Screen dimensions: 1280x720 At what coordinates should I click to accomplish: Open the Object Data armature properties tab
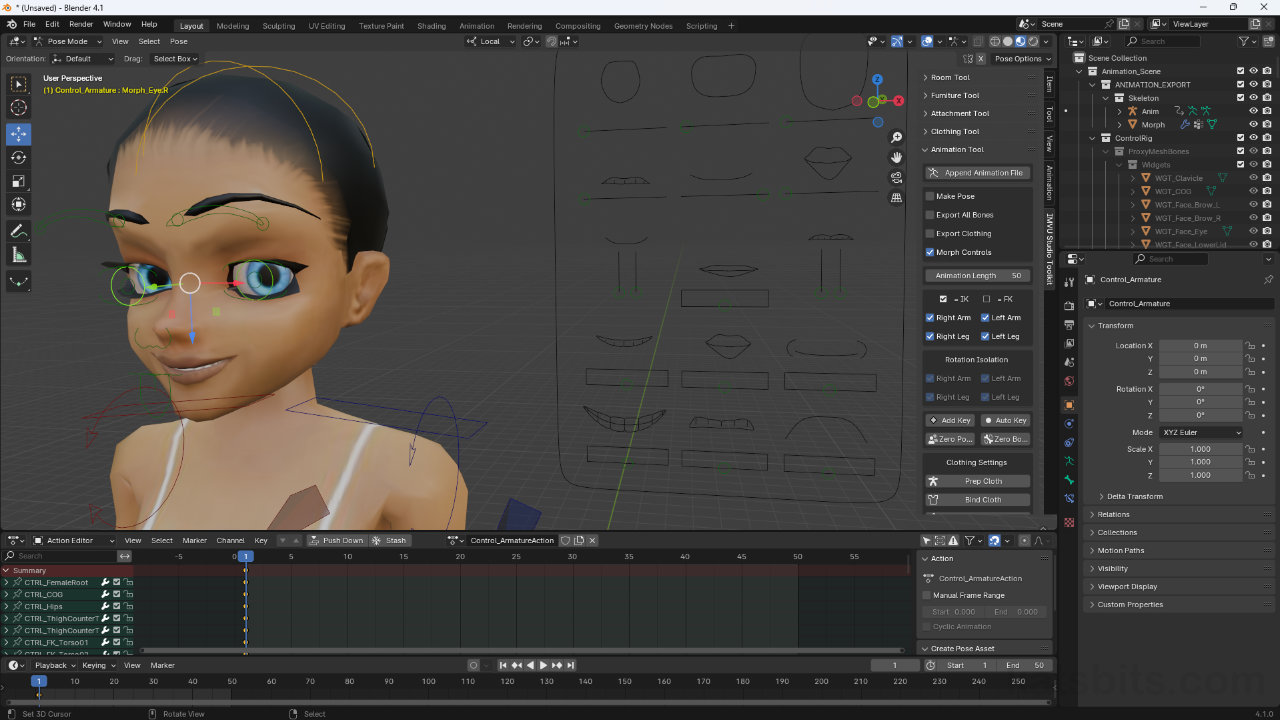tap(1069, 461)
